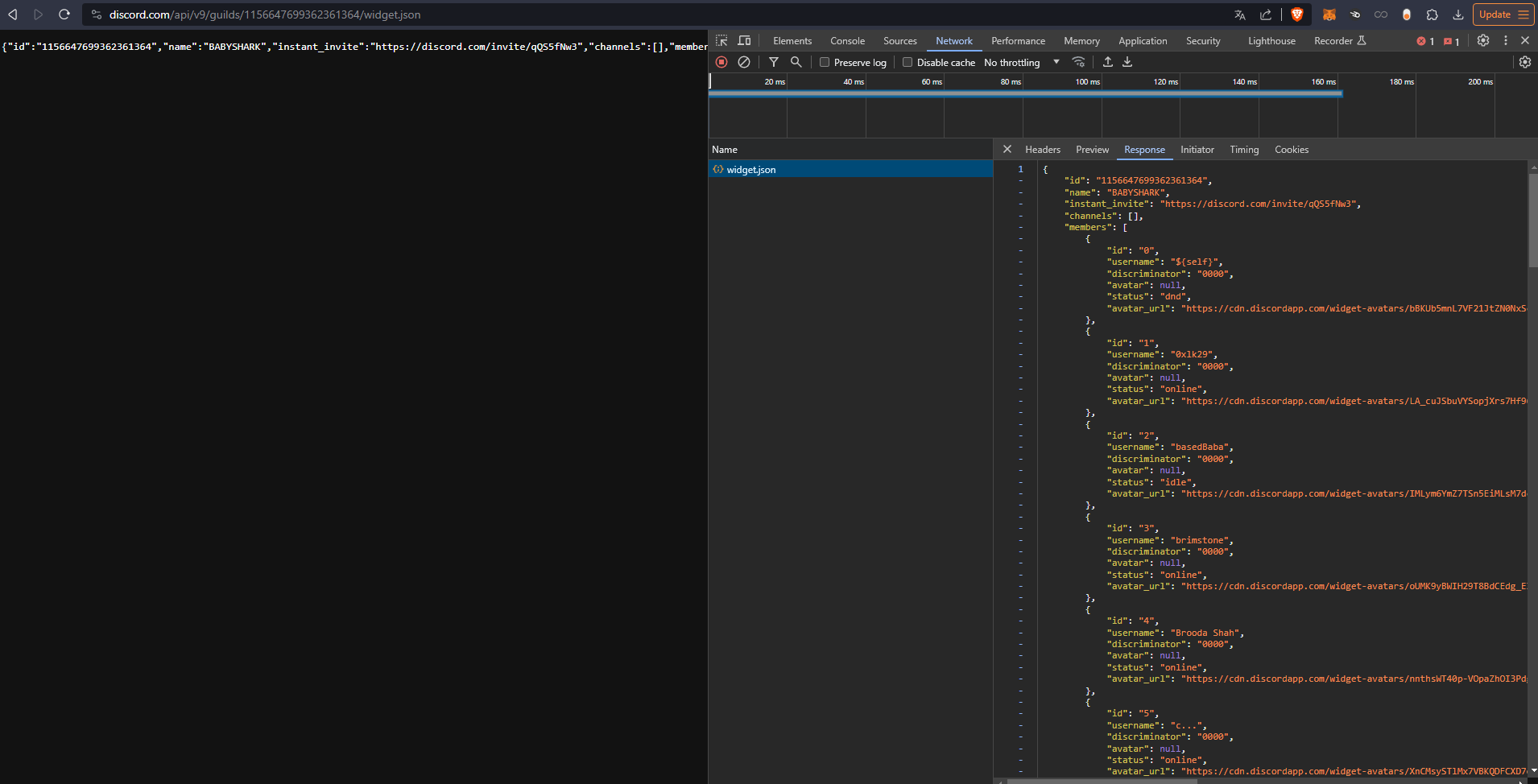Show the request Cookies tab
This screenshot has height=784, width=1538.
pyautogui.click(x=1292, y=150)
